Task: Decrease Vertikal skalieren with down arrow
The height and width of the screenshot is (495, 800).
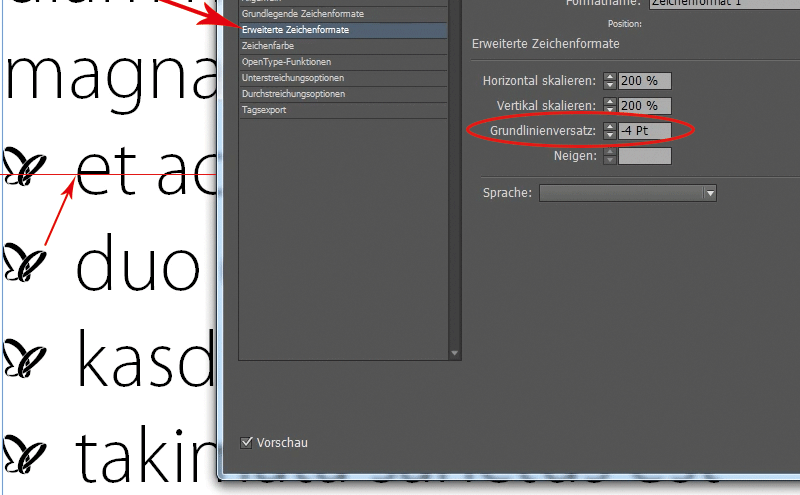Action: tap(610, 110)
